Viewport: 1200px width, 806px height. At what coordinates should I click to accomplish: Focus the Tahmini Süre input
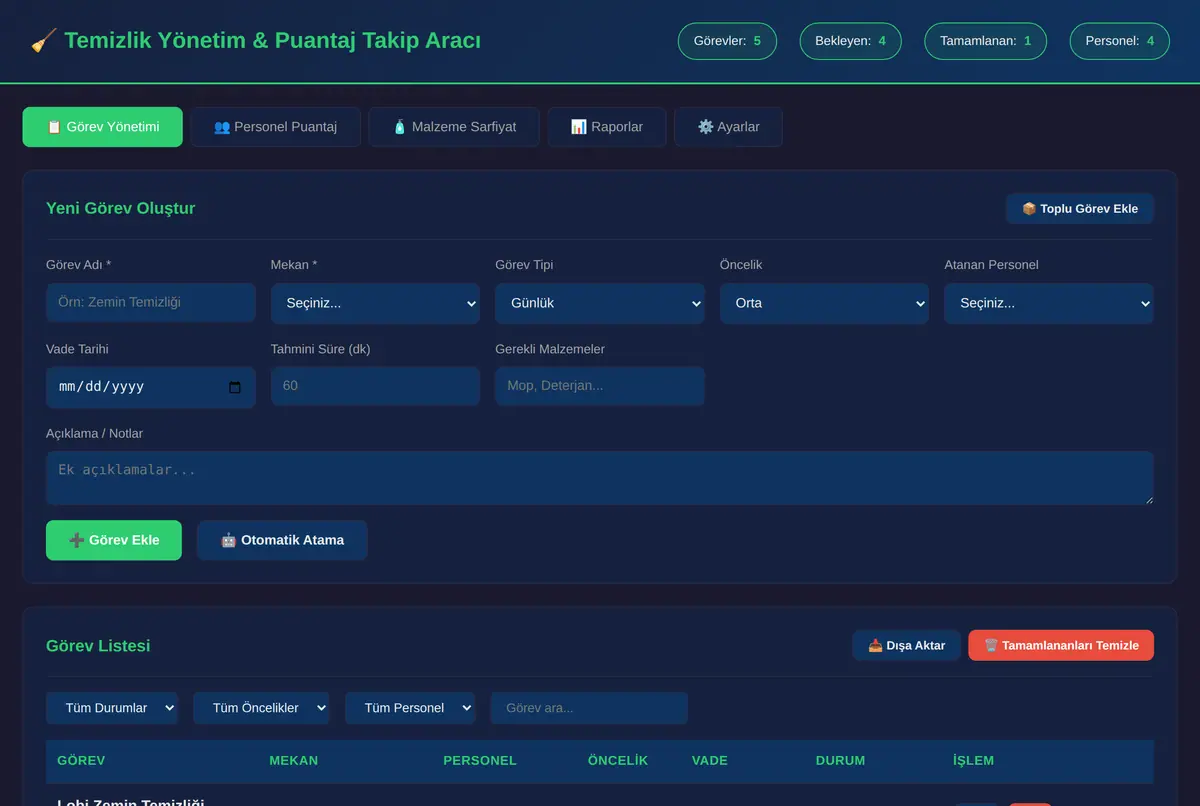click(375, 386)
